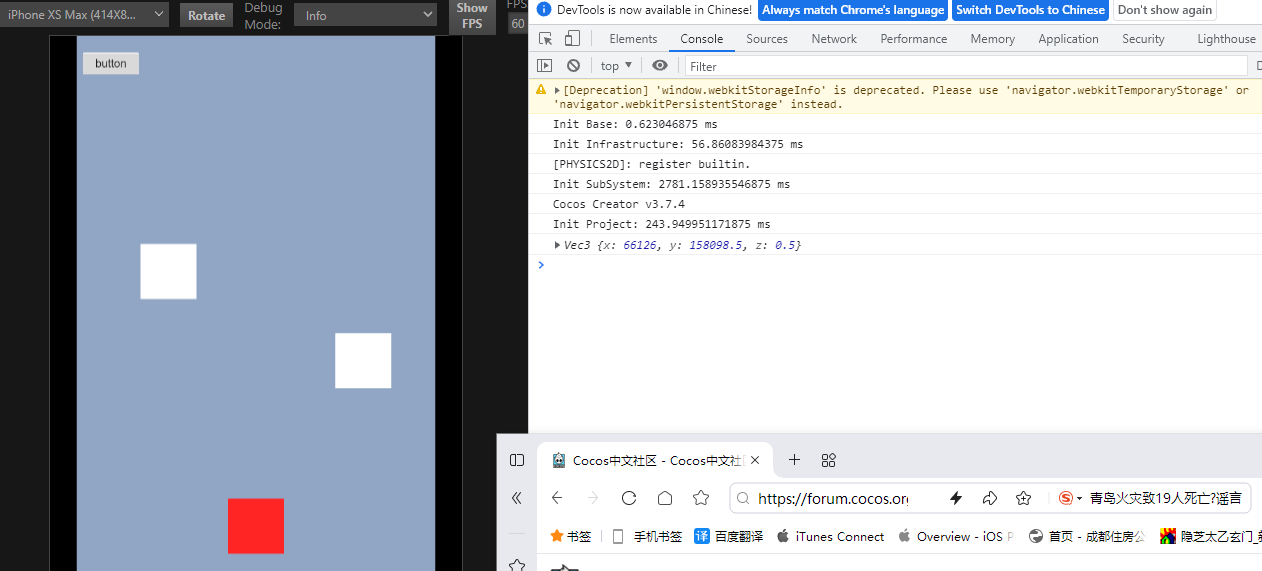Click the 'button' in the game preview
Viewport: 1262px width, 571px height.
click(x=111, y=63)
